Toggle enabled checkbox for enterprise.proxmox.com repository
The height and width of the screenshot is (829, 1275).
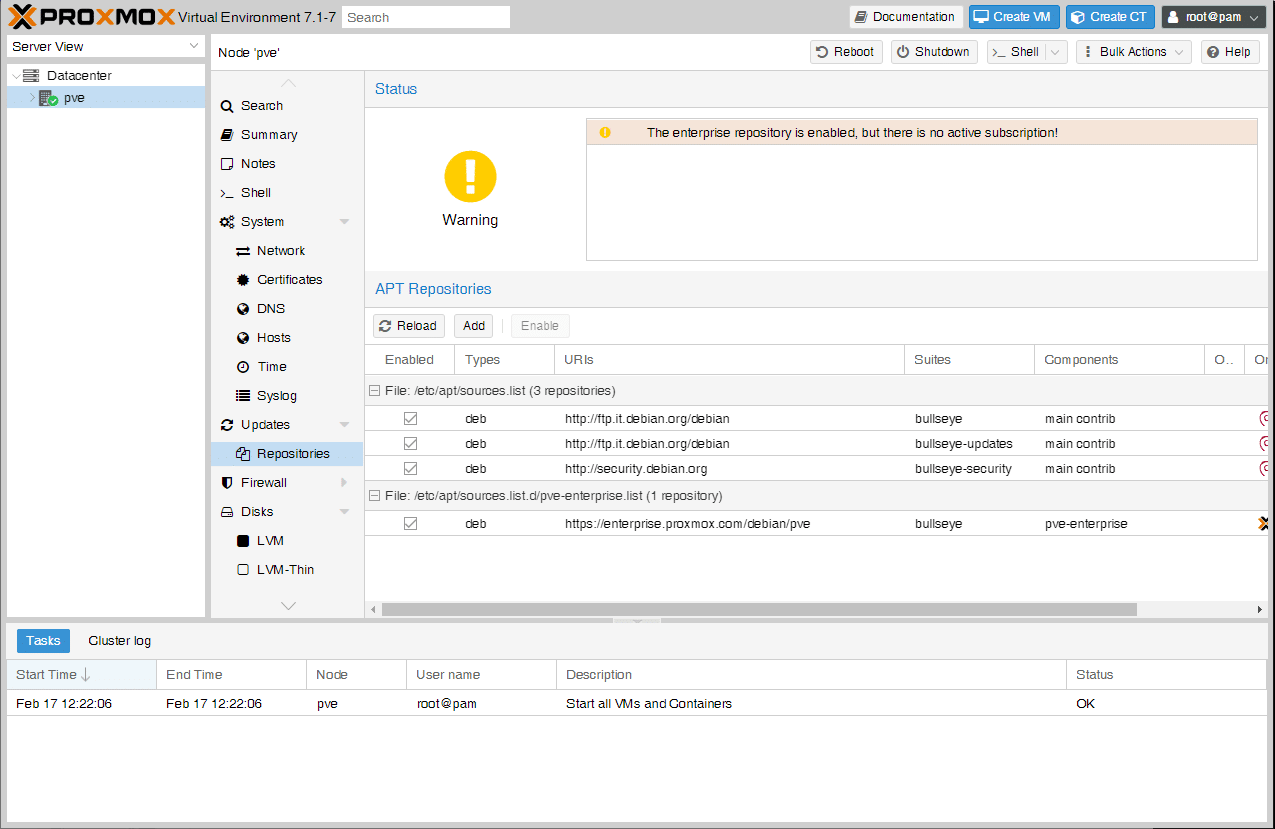pyautogui.click(x=410, y=524)
